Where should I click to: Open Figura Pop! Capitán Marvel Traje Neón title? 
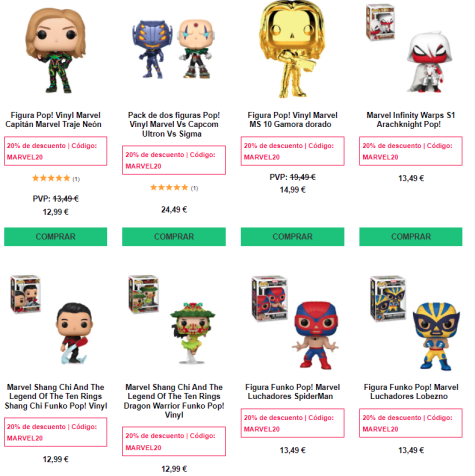[54, 120]
